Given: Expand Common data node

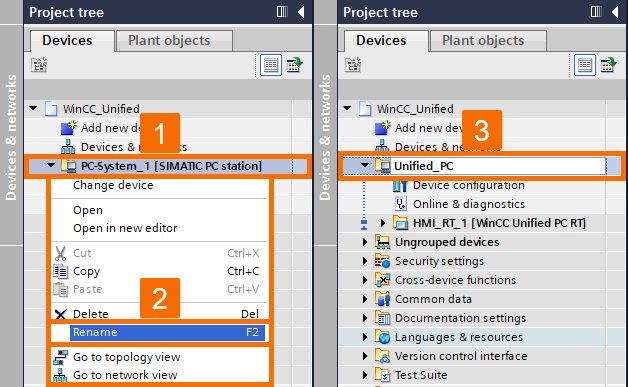Looking at the screenshot, I should [x=365, y=299].
